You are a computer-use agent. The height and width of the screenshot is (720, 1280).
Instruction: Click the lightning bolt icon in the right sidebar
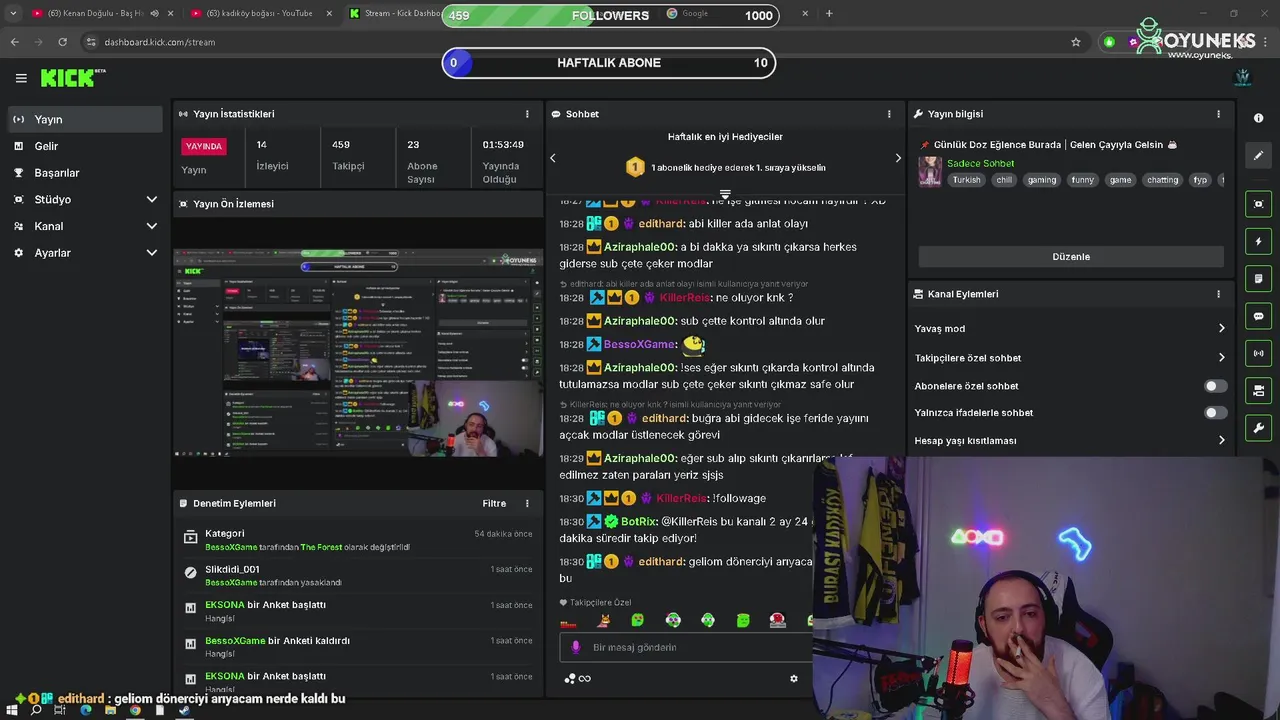[x=1258, y=241]
